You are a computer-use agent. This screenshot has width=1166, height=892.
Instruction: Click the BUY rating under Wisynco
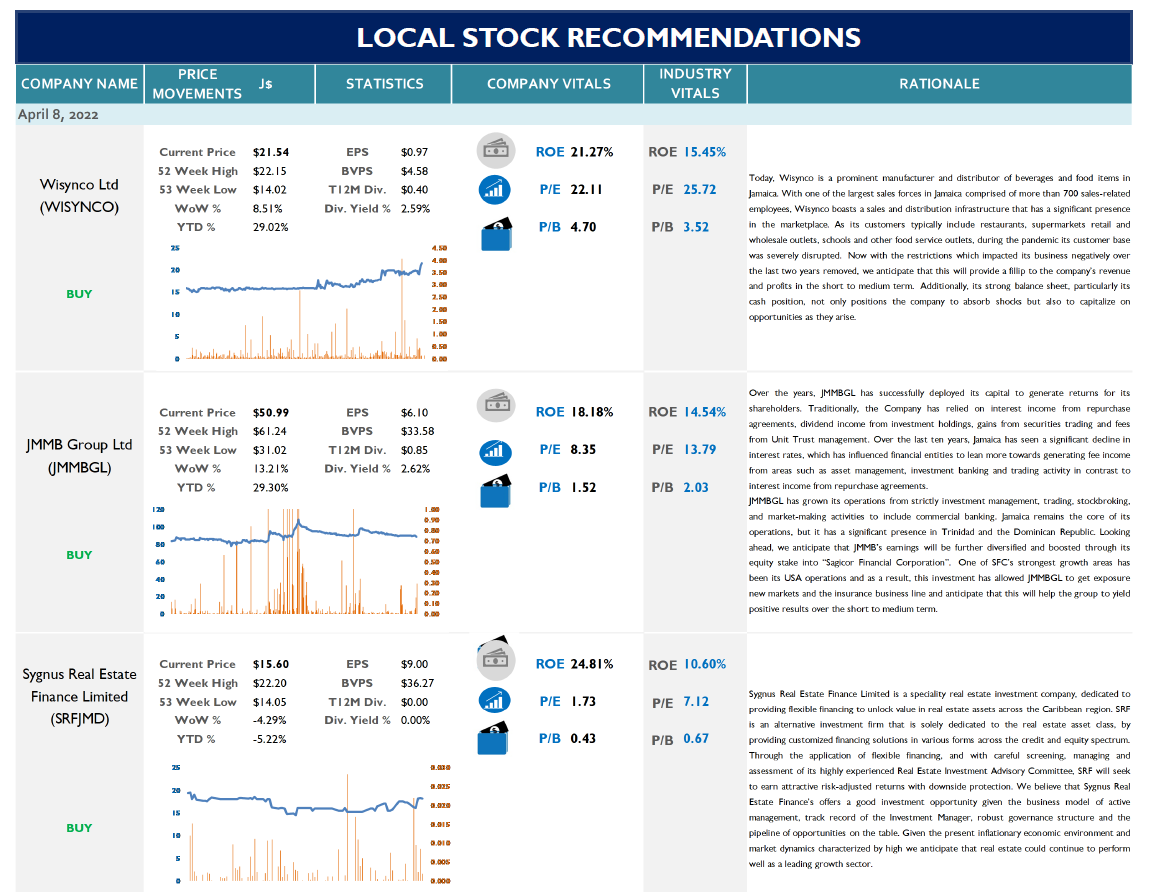point(79,294)
